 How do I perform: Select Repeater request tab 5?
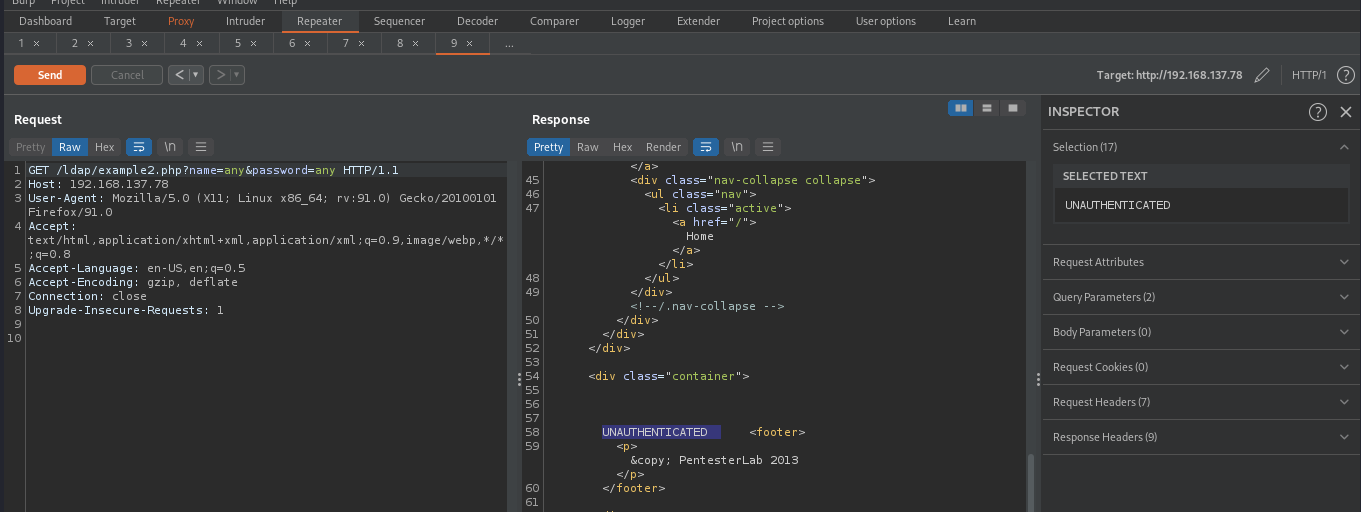click(x=238, y=44)
